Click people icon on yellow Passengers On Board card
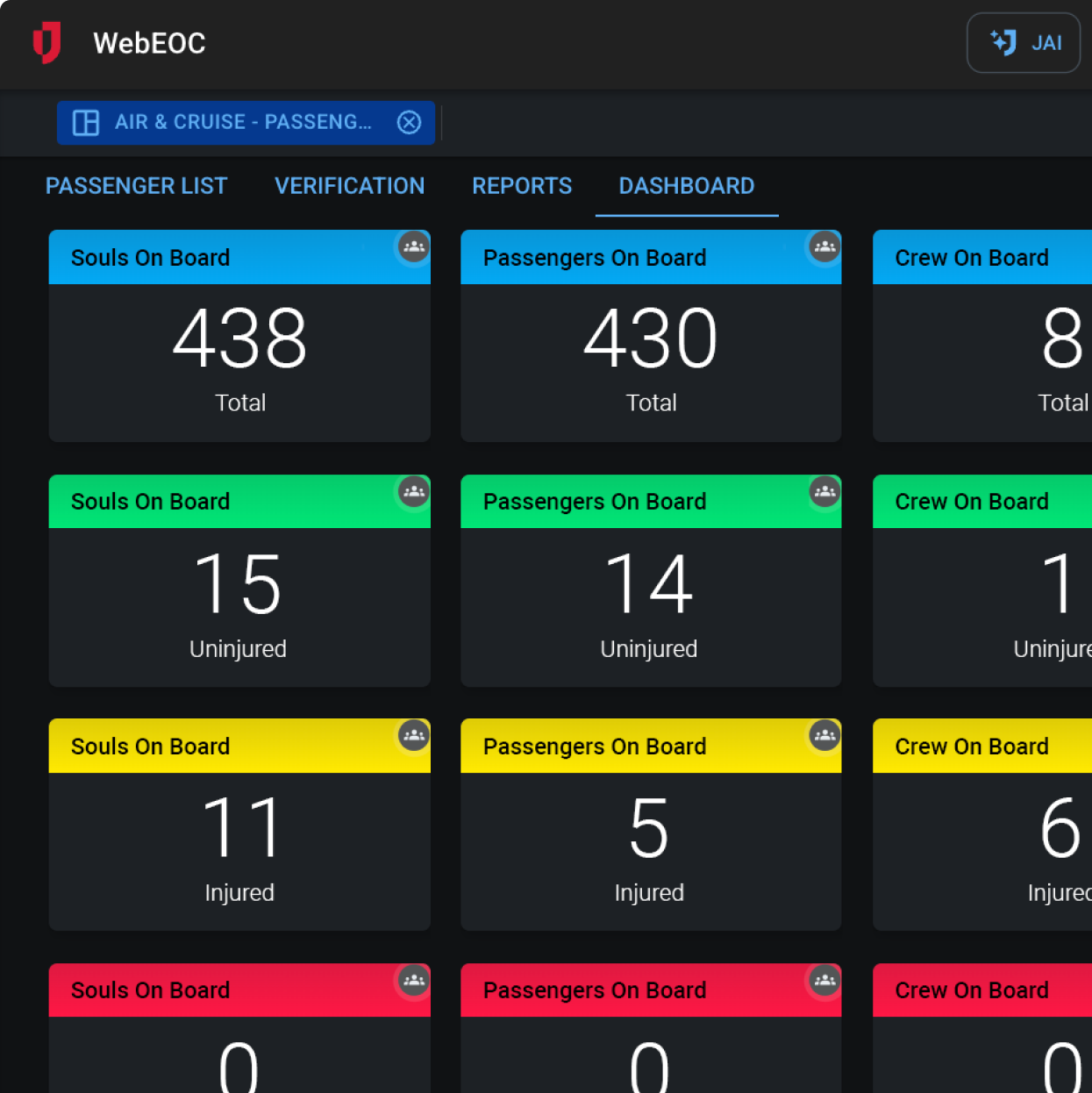This screenshot has height=1093, width=1092. pyautogui.click(x=824, y=735)
